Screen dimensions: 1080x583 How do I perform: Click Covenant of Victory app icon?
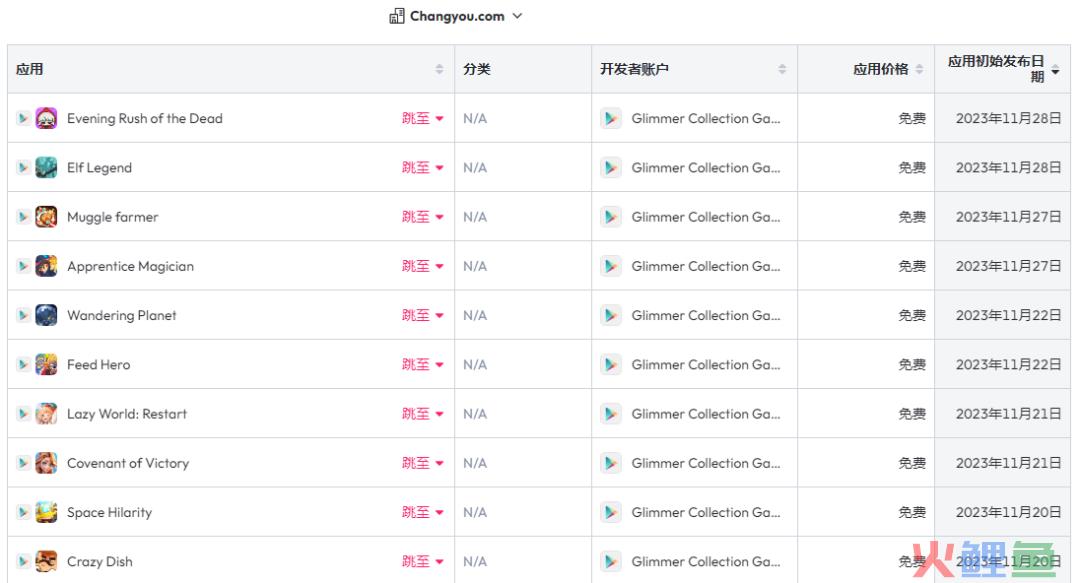46,463
